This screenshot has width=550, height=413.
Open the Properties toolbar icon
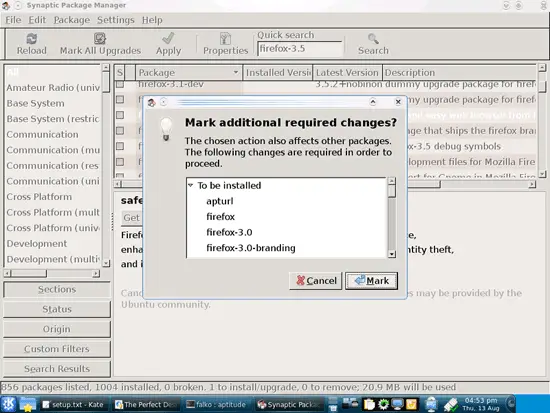click(x=225, y=39)
